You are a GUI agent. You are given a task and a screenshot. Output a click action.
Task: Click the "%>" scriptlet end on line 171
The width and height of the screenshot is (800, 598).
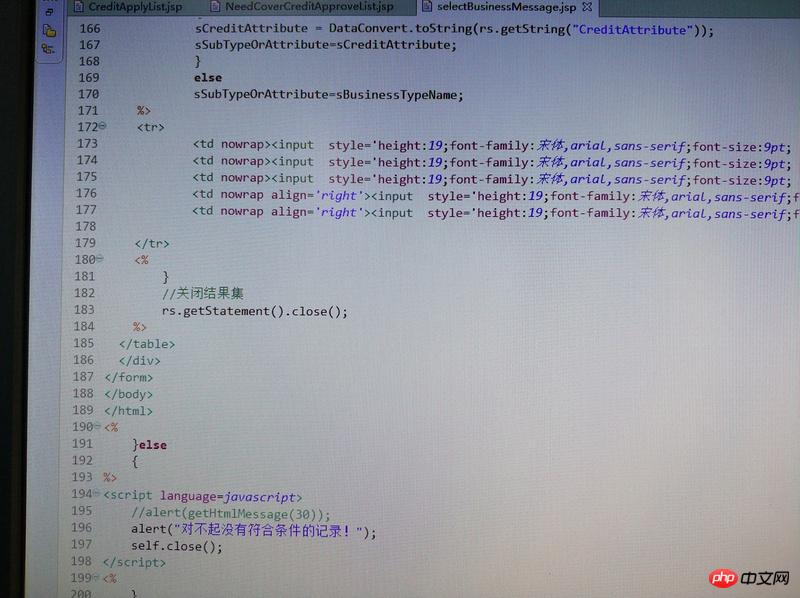click(143, 110)
